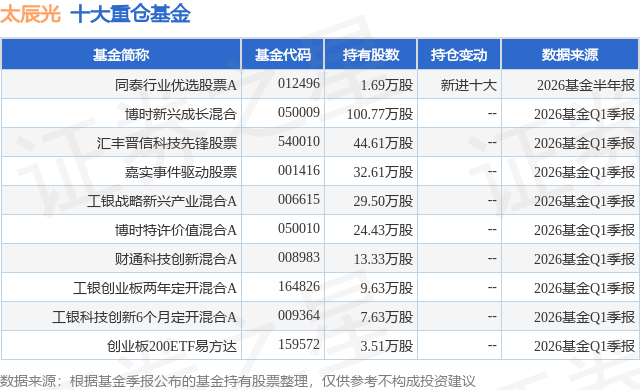The width and height of the screenshot is (640, 390).
Task: Click the 十大重仓基金 heading
Action: tap(131, 14)
